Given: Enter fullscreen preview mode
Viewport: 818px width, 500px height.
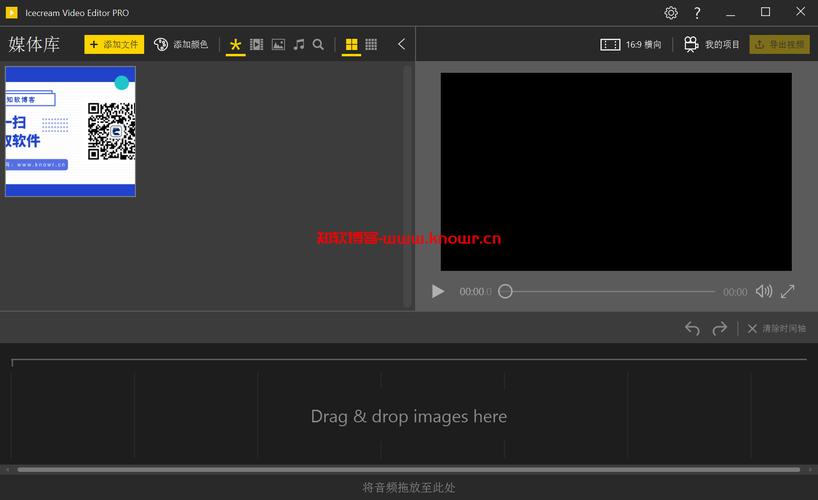Looking at the screenshot, I should tap(788, 291).
